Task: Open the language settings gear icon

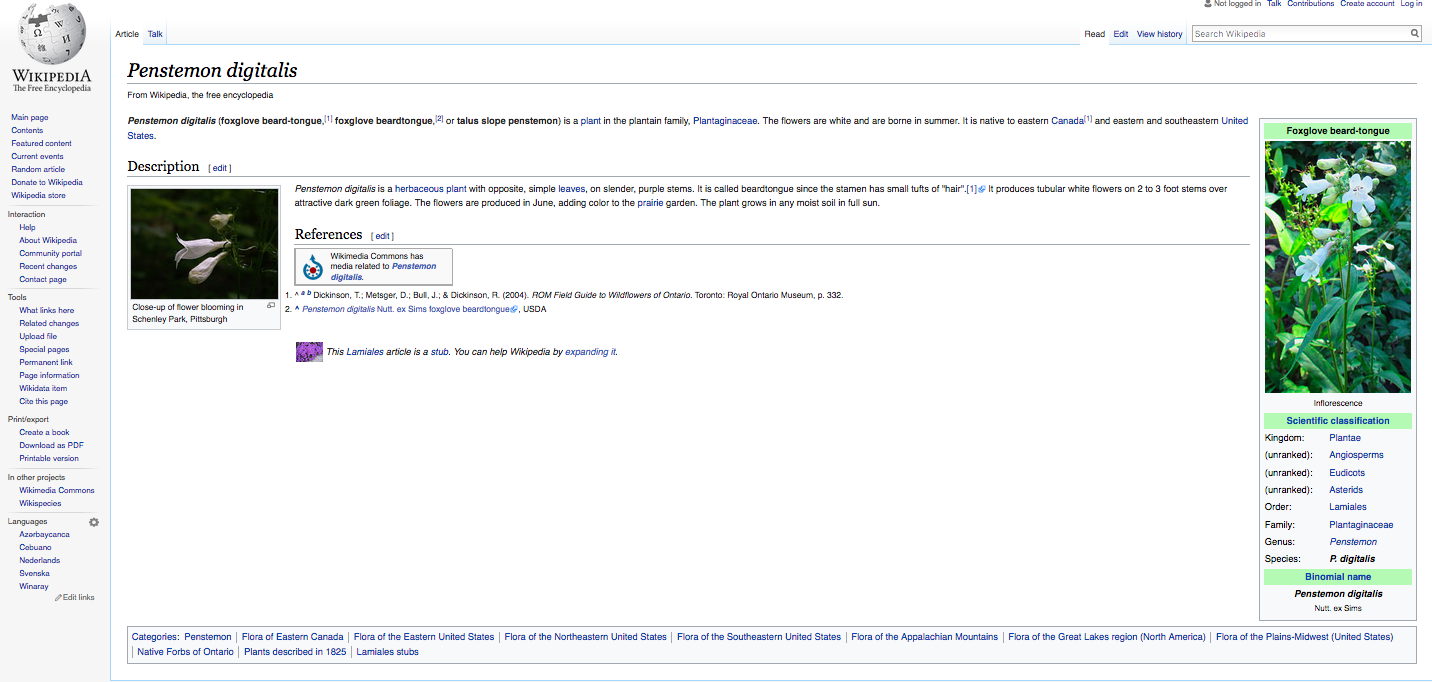Action: click(94, 522)
